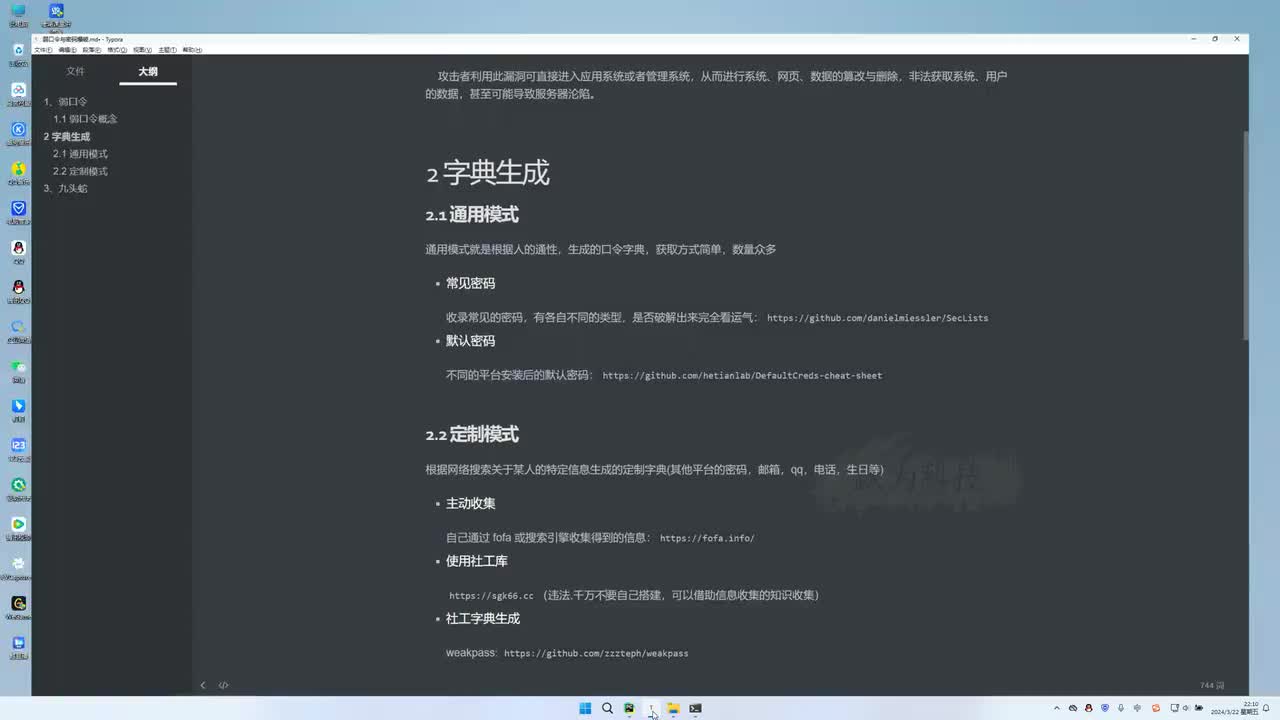The height and width of the screenshot is (720, 1280).
Task: Go to outline item 2.2 定制模式
Action: coord(80,171)
